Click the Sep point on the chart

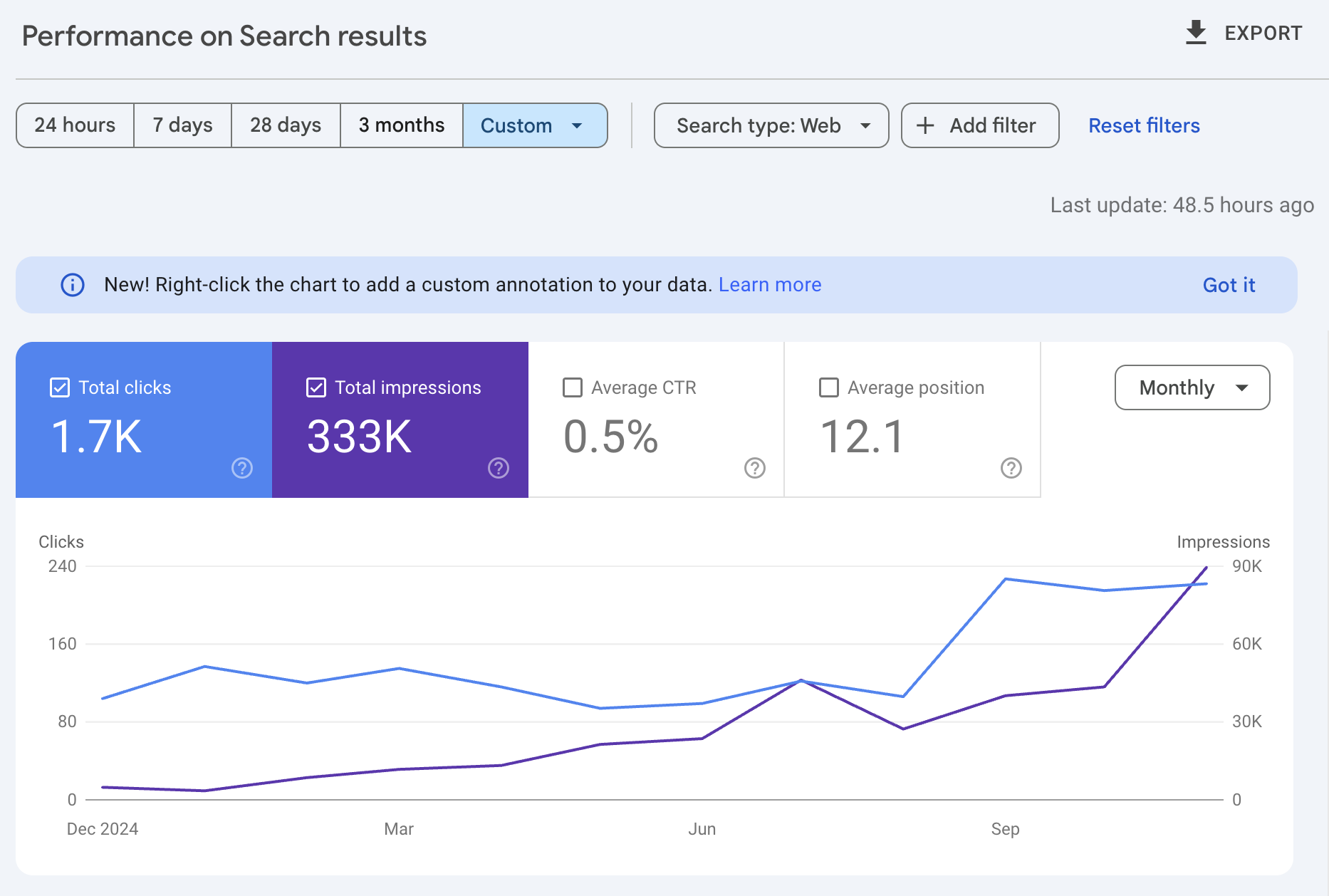[x=1005, y=579]
